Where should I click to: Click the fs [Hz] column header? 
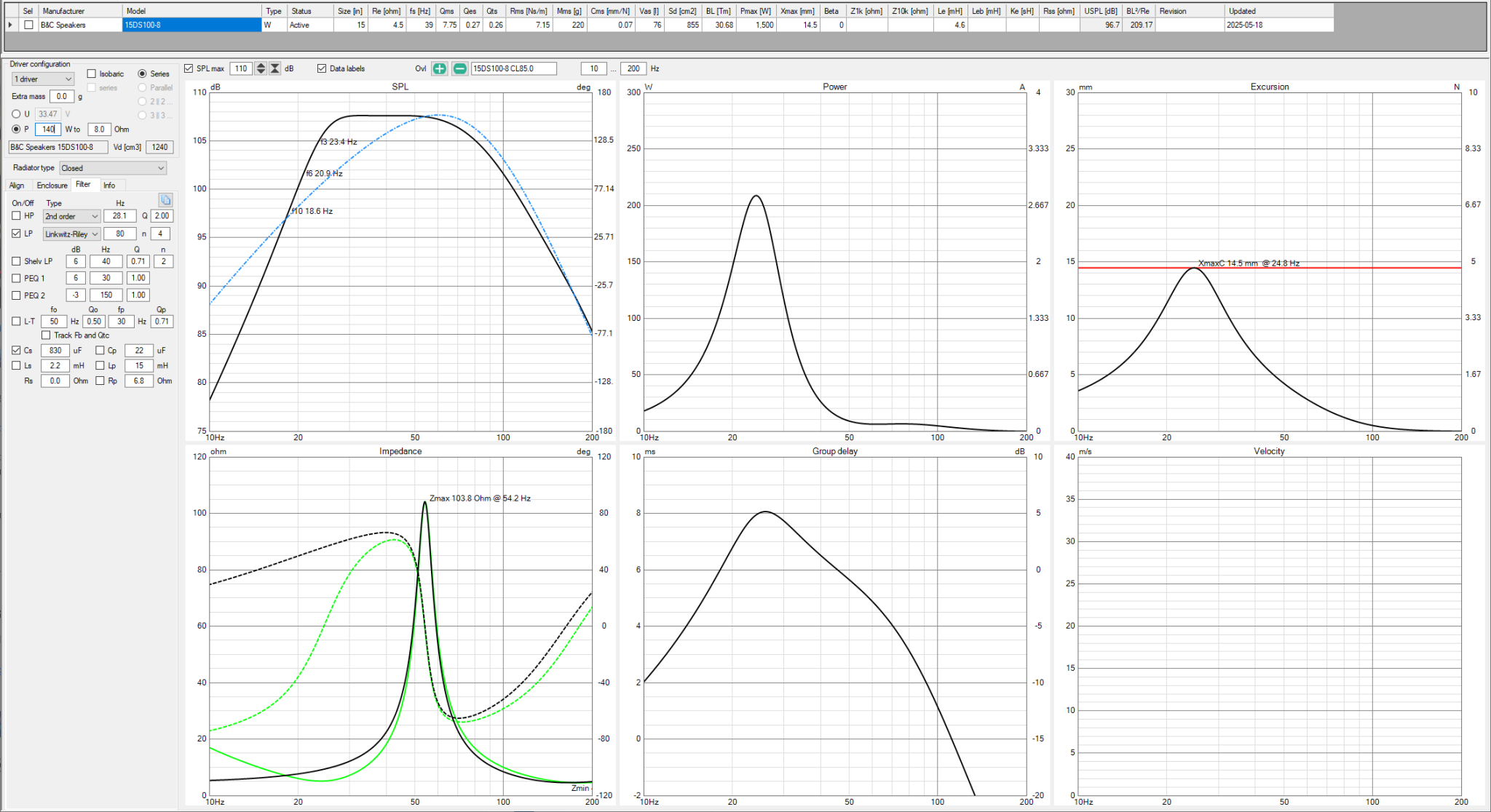[x=420, y=11]
